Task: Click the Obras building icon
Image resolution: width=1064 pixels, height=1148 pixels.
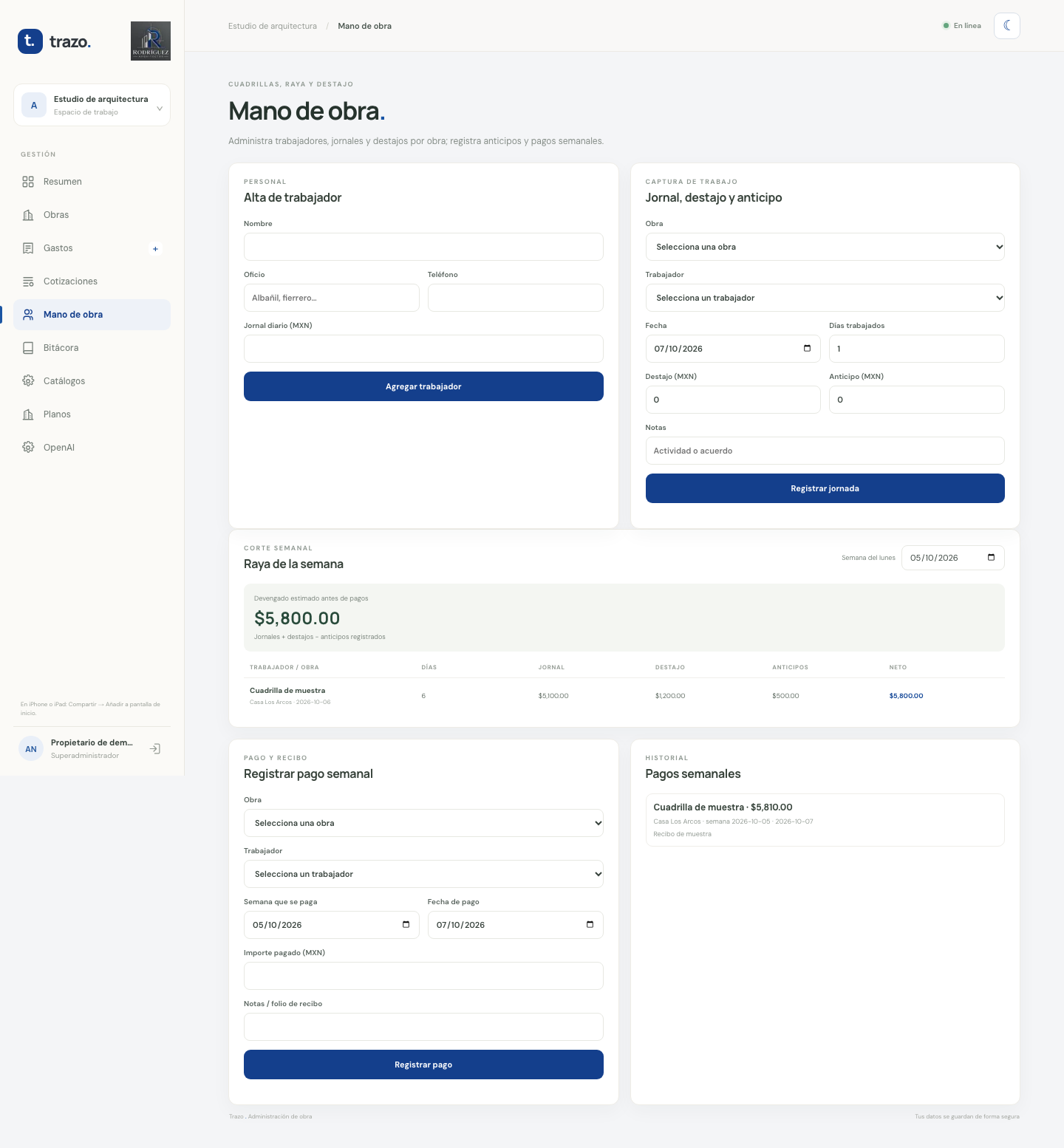Action: tap(28, 215)
